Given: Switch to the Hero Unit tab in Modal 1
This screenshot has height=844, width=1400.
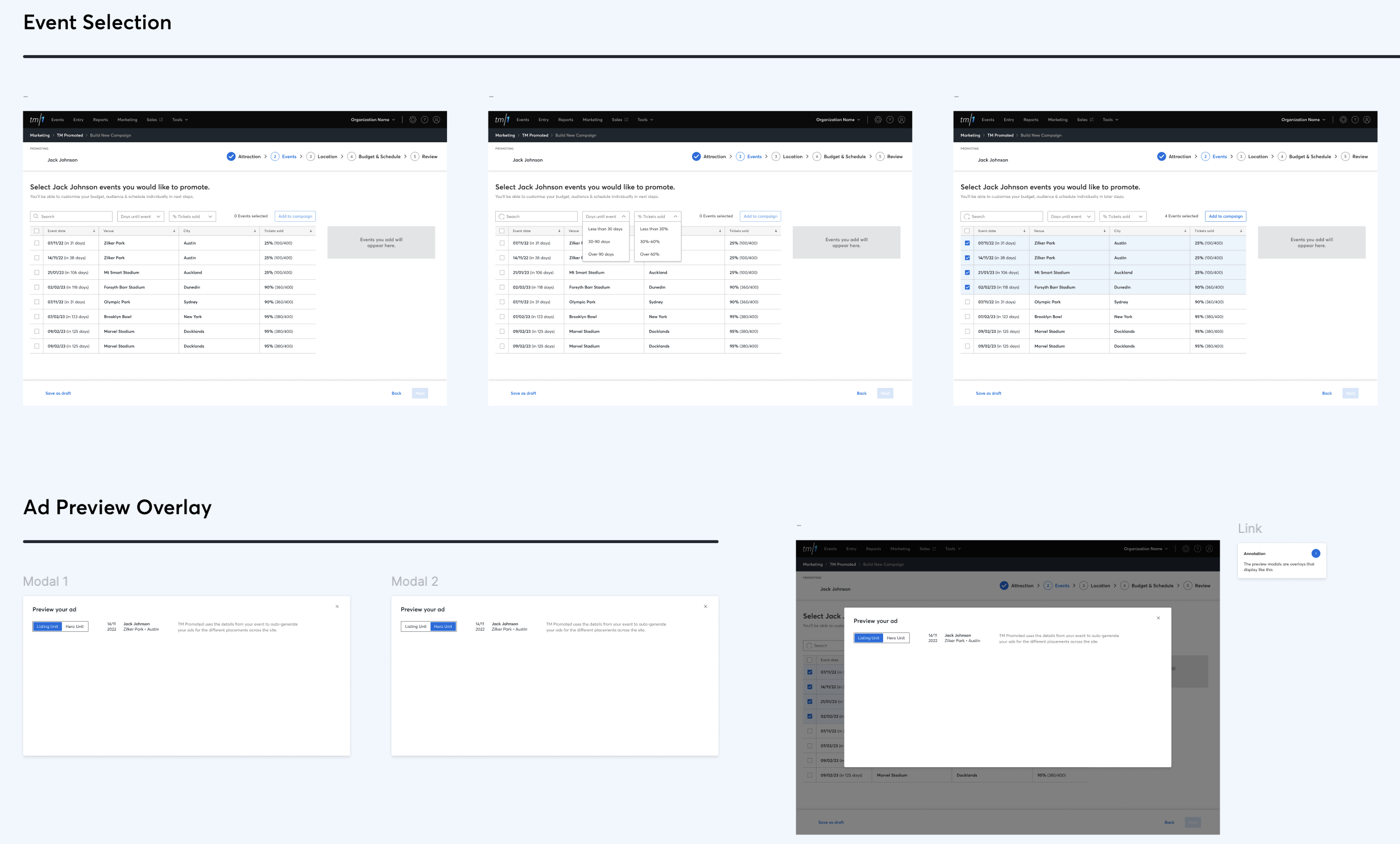Looking at the screenshot, I should tap(74, 627).
